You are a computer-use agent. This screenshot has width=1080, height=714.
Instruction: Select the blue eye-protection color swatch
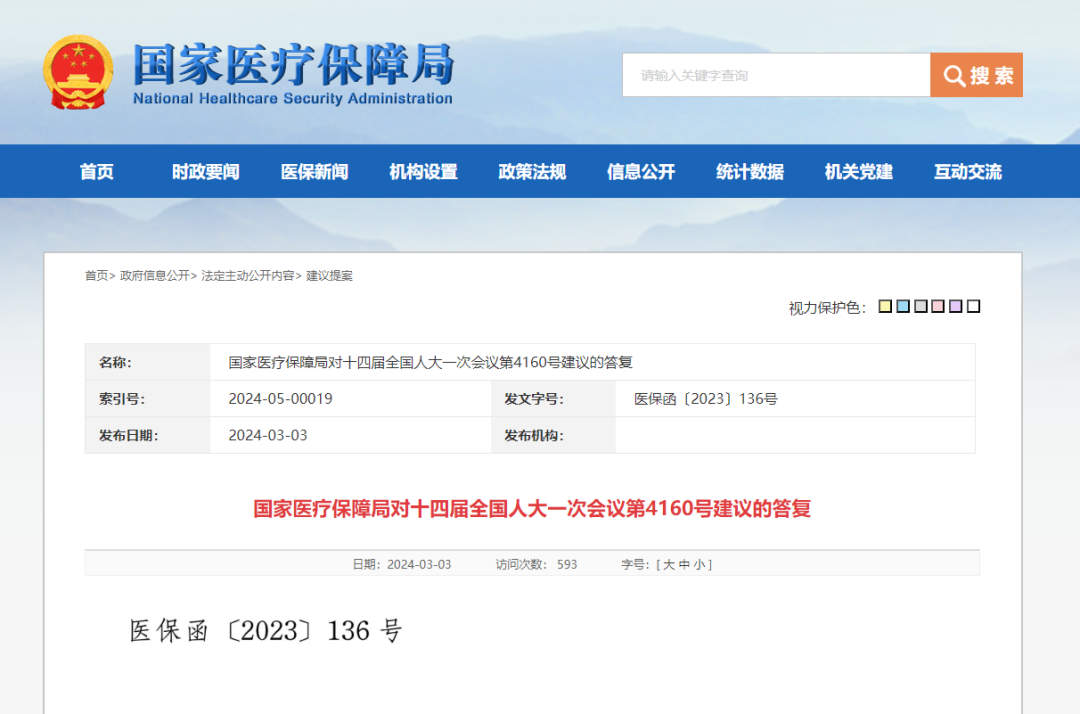[x=903, y=307]
